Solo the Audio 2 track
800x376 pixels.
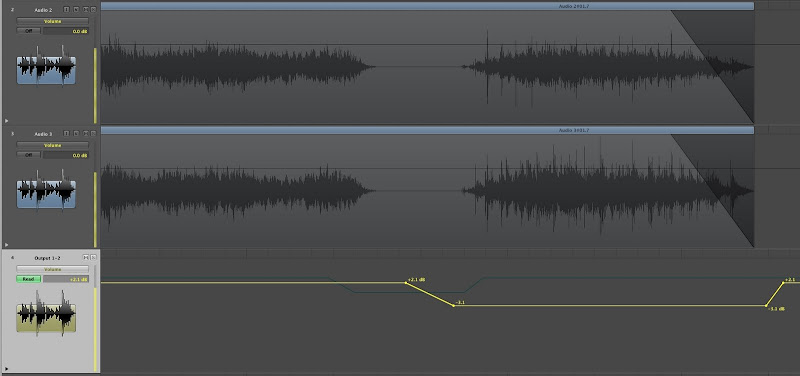pos(93,9)
